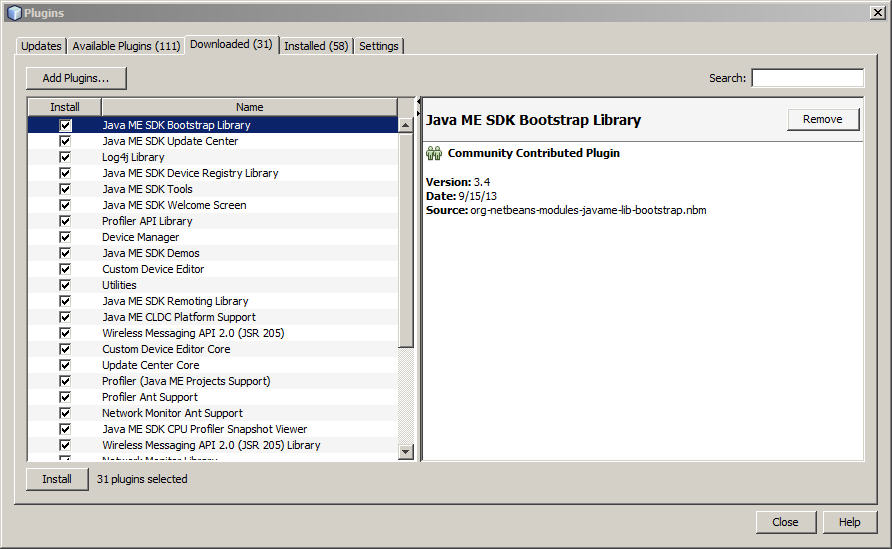Select the Java ME SDK Demos row
This screenshot has height=549, width=892.
[x=213, y=253]
